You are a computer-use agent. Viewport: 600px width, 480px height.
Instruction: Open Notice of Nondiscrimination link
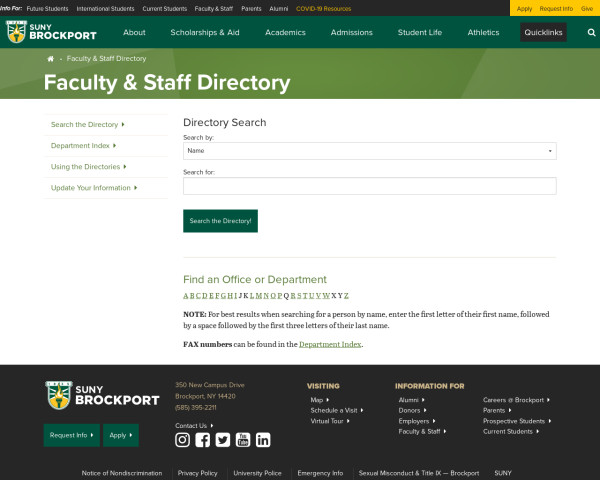(122, 473)
